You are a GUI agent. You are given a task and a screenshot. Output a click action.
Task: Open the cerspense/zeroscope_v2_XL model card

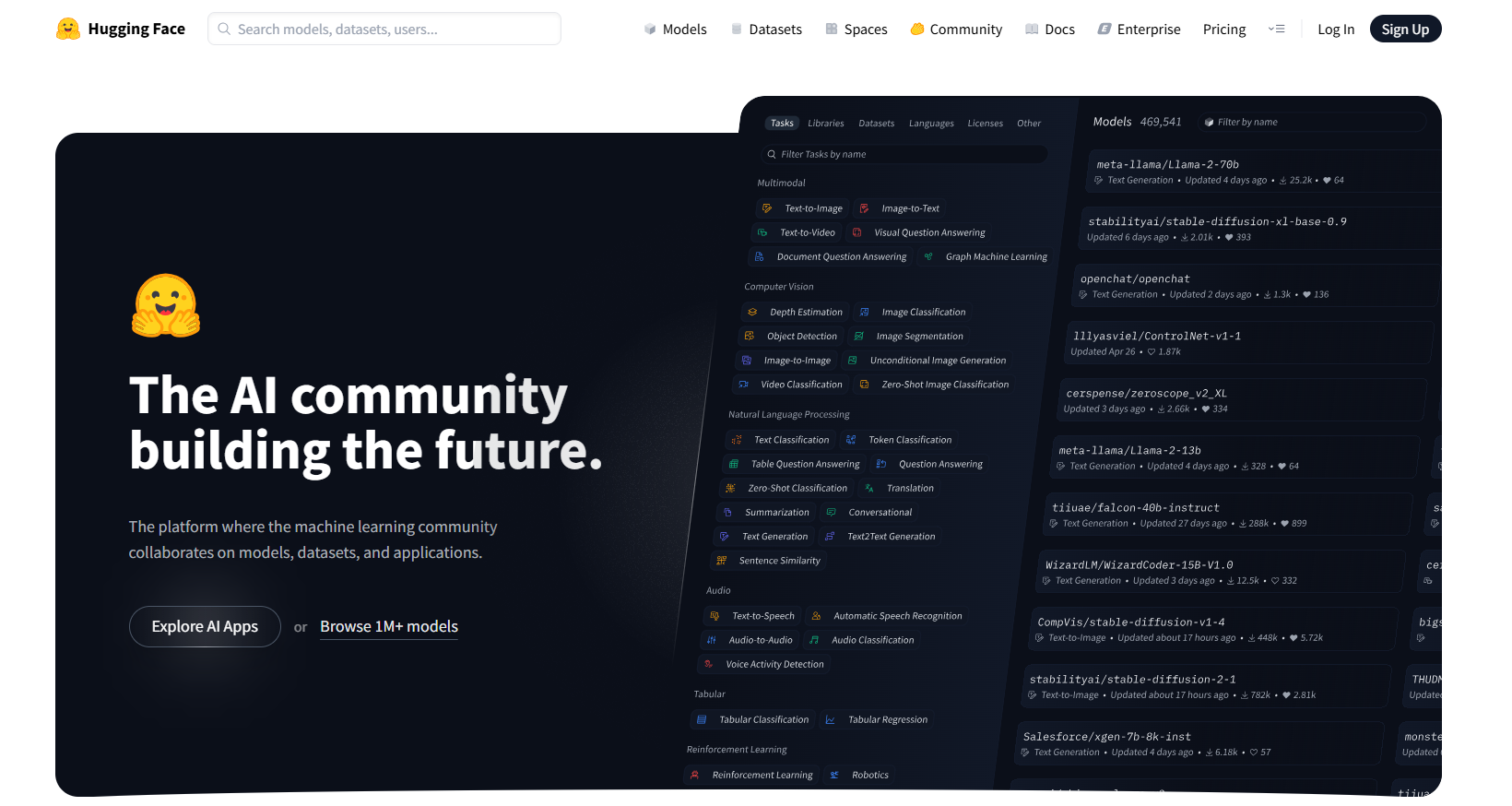click(x=1242, y=400)
